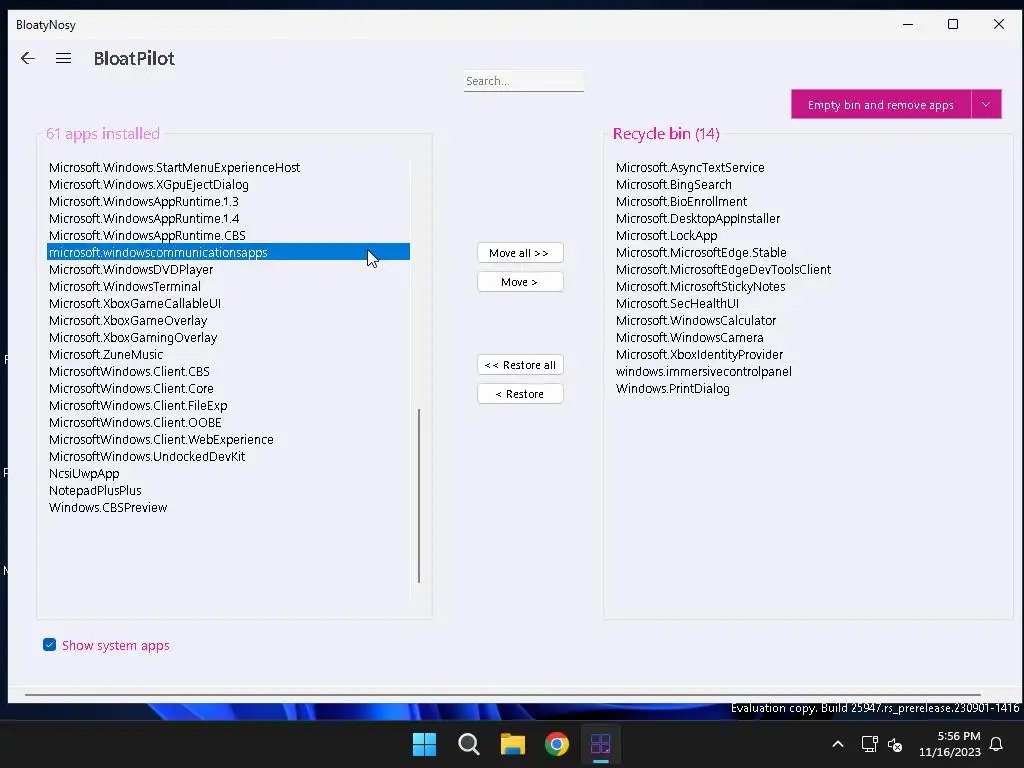
Task: Select Microsoft.MicrosoftStickyNotes
Action: point(700,286)
